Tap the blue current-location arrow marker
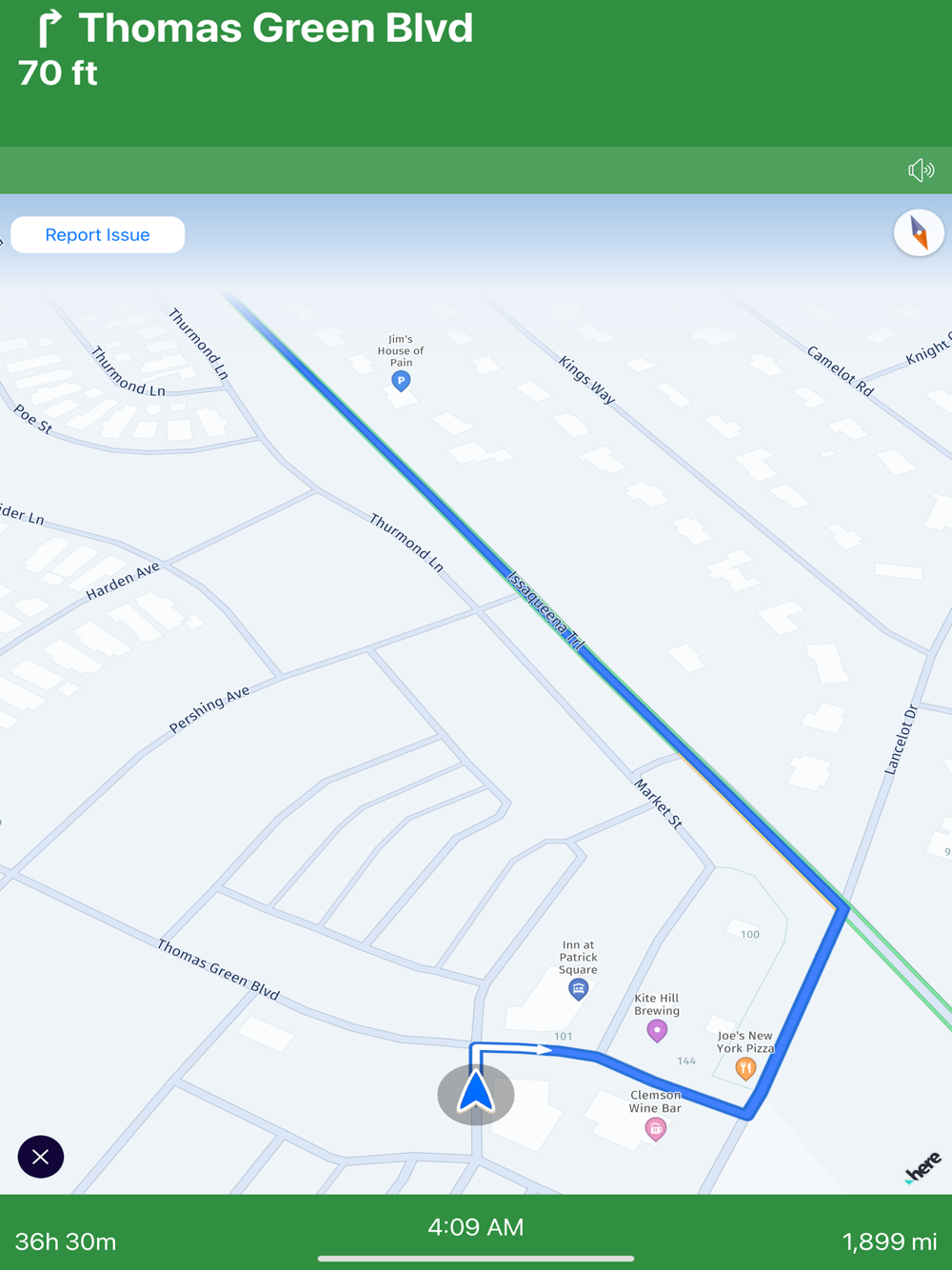The height and width of the screenshot is (1270, 952). click(475, 1092)
